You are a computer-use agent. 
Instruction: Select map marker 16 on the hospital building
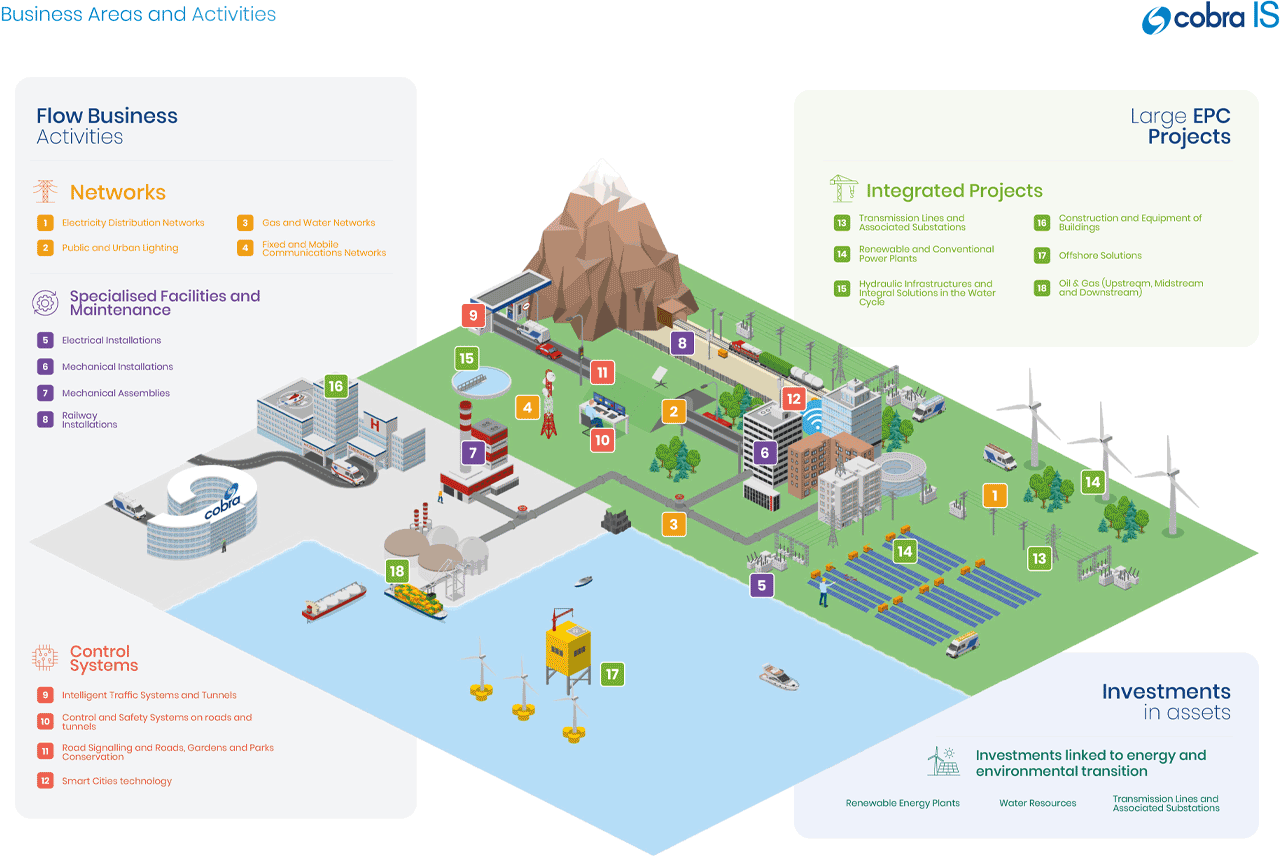click(335, 386)
